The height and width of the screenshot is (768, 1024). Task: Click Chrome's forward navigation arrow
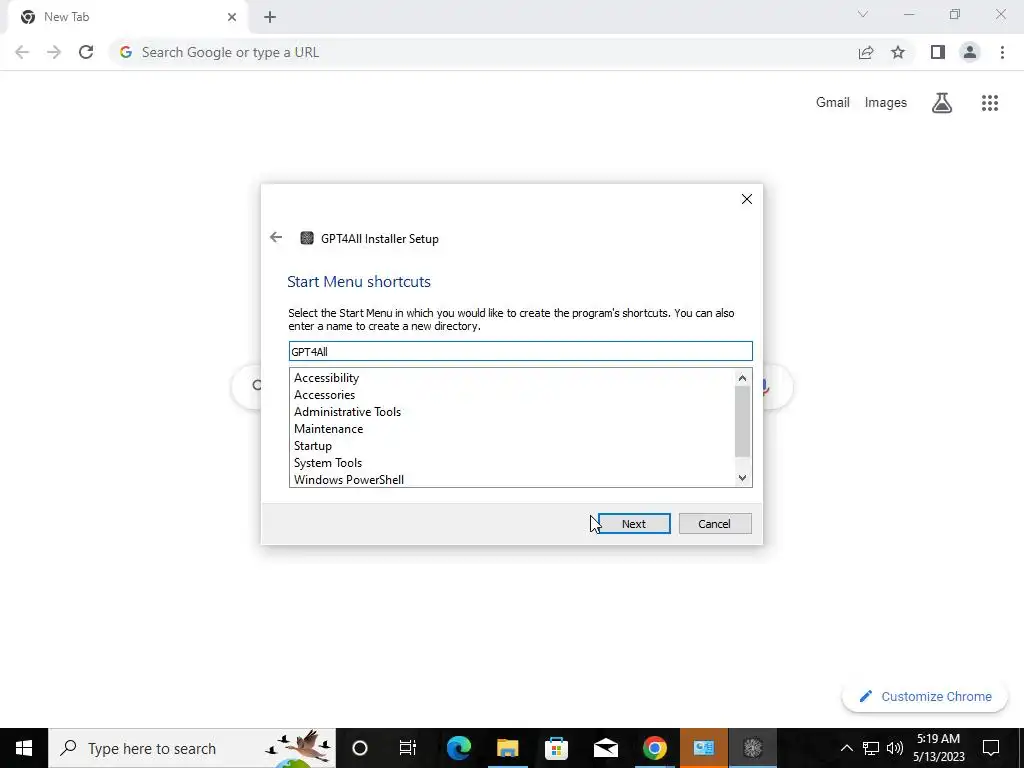coord(54,52)
